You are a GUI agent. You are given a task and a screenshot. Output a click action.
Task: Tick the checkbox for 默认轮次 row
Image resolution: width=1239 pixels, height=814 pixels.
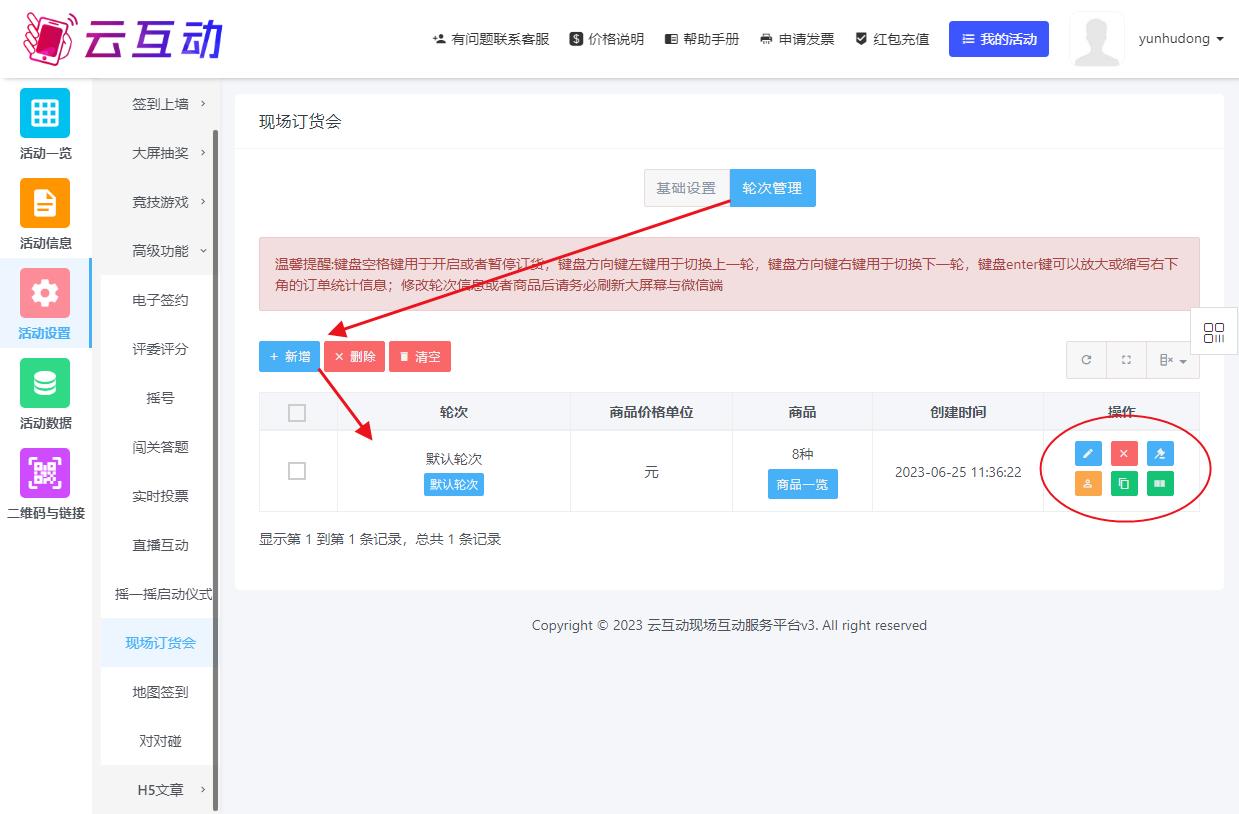[x=297, y=471]
